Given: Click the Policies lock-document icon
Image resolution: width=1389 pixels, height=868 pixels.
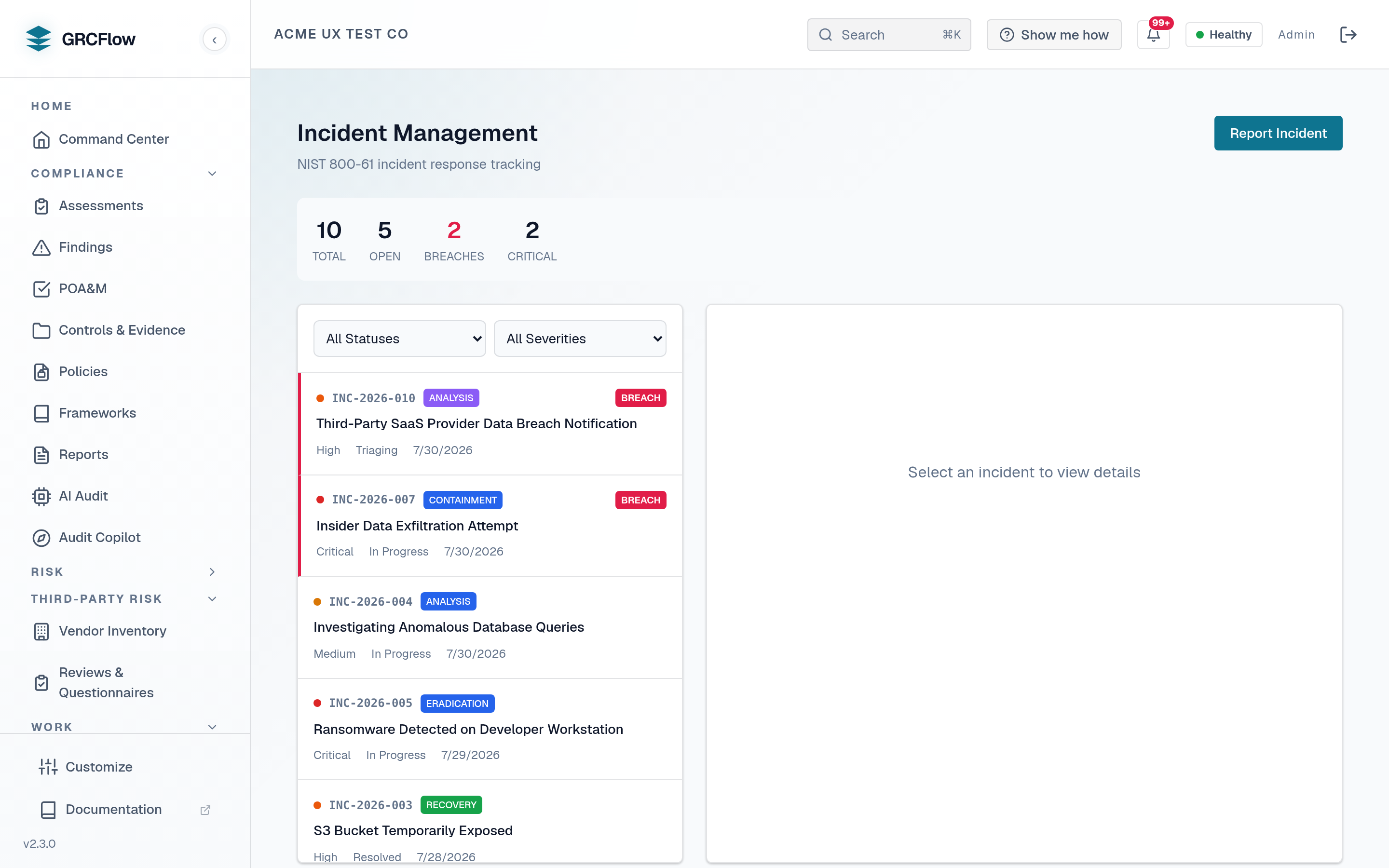Looking at the screenshot, I should [x=41, y=372].
